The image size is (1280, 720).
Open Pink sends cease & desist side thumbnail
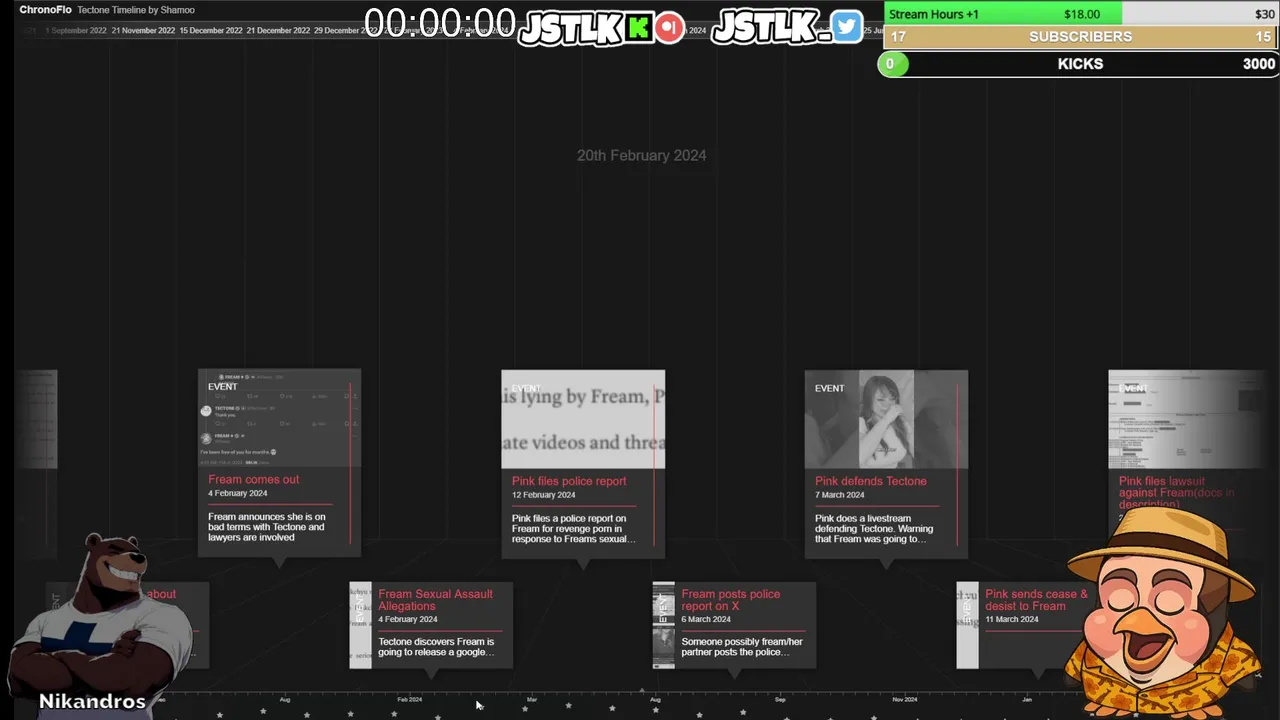pyautogui.click(x=967, y=625)
